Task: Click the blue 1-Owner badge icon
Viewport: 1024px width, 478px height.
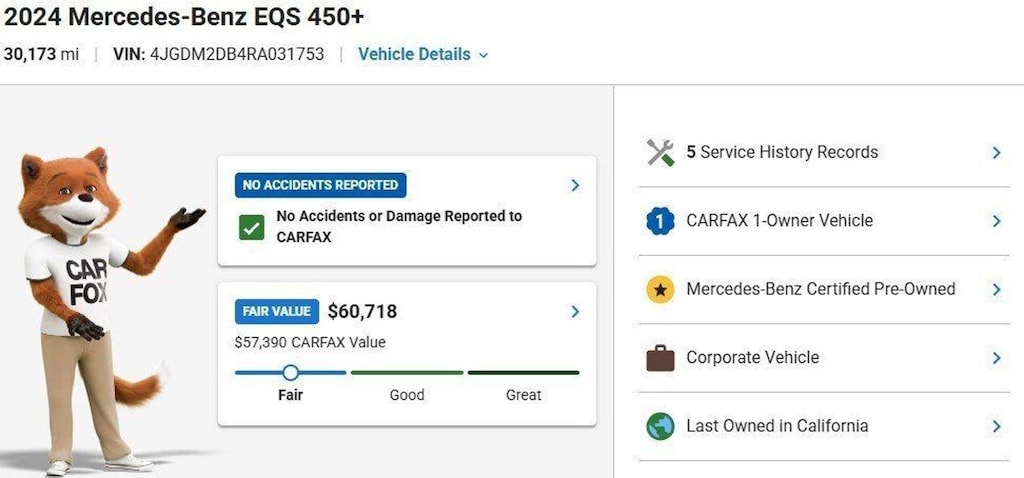Action: pyautogui.click(x=660, y=221)
